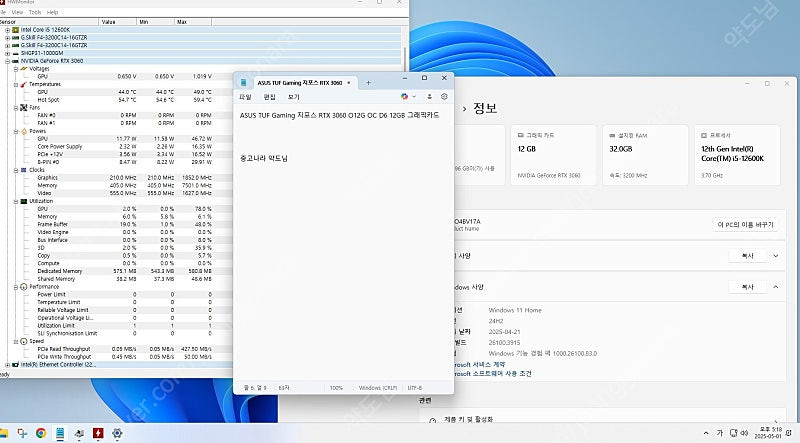800x443 pixels.
Task: Click the 100% zoom level in Notepad status bar
Action: [x=336, y=388]
